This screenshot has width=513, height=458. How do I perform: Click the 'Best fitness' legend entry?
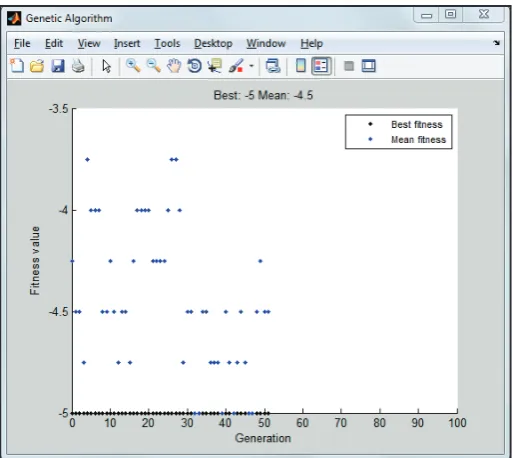coord(417,125)
